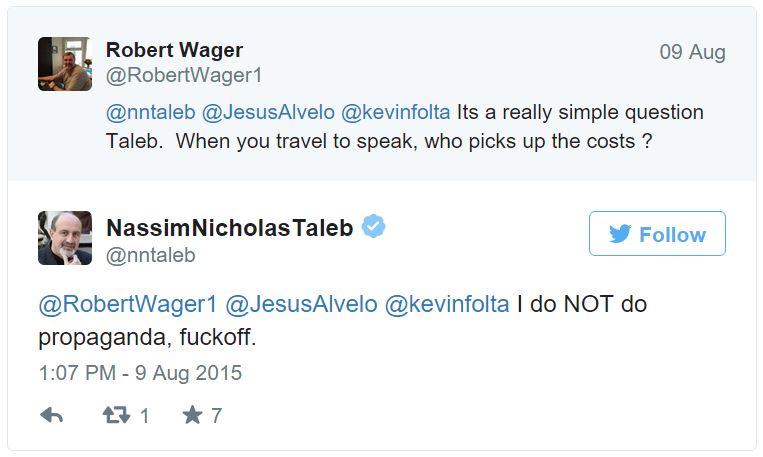Click the favorite star icon

click(x=192, y=415)
